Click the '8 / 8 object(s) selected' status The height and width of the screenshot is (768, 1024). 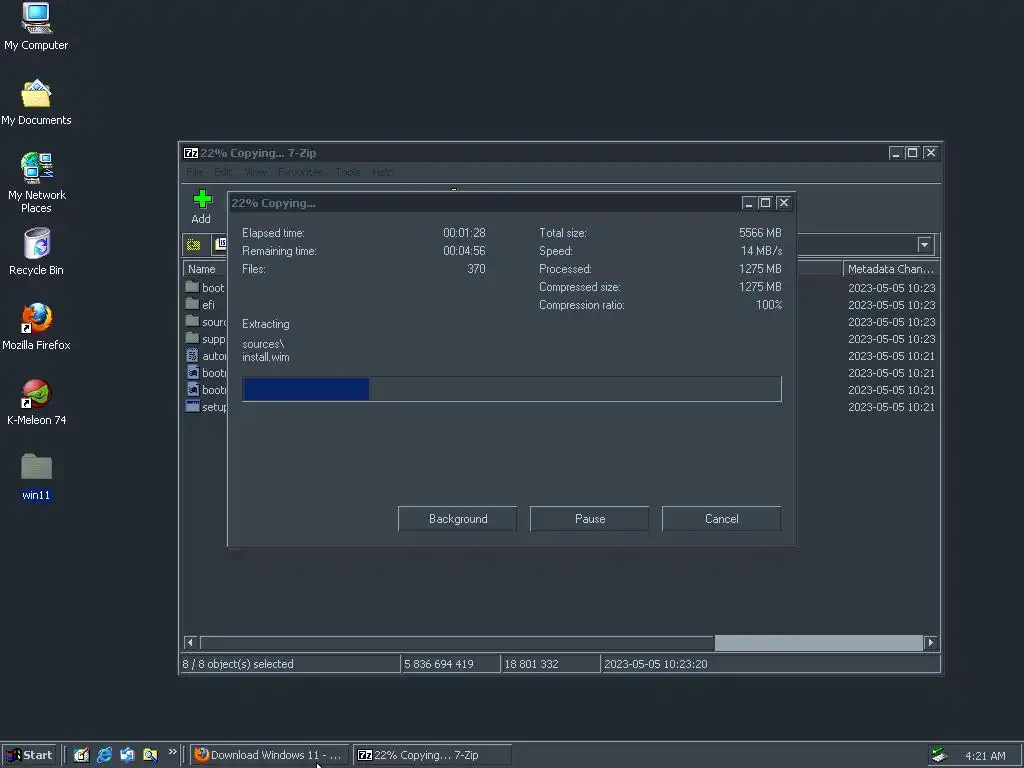[x=238, y=664]
